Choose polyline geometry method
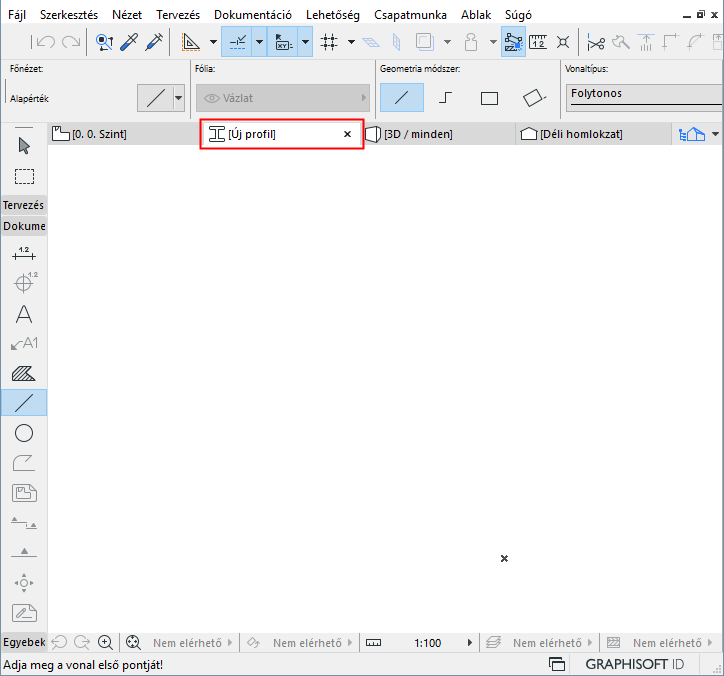Viewport: 724px width, 676px height. pos(445,97)
